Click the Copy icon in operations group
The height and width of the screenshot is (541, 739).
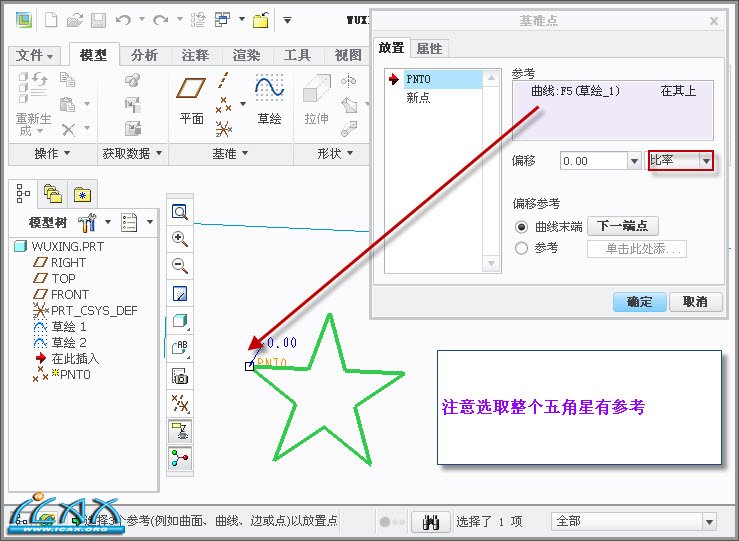coord(67,80)
